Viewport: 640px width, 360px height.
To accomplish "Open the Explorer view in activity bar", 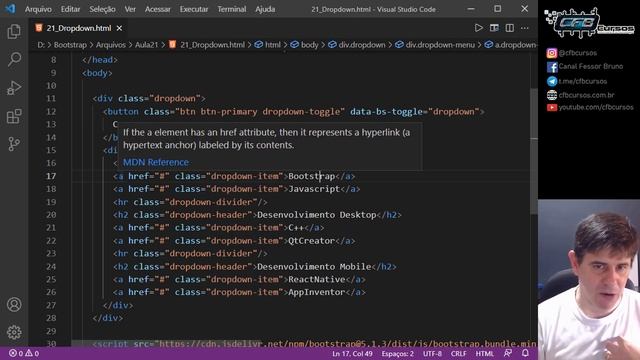I will [x=14, y=31].
